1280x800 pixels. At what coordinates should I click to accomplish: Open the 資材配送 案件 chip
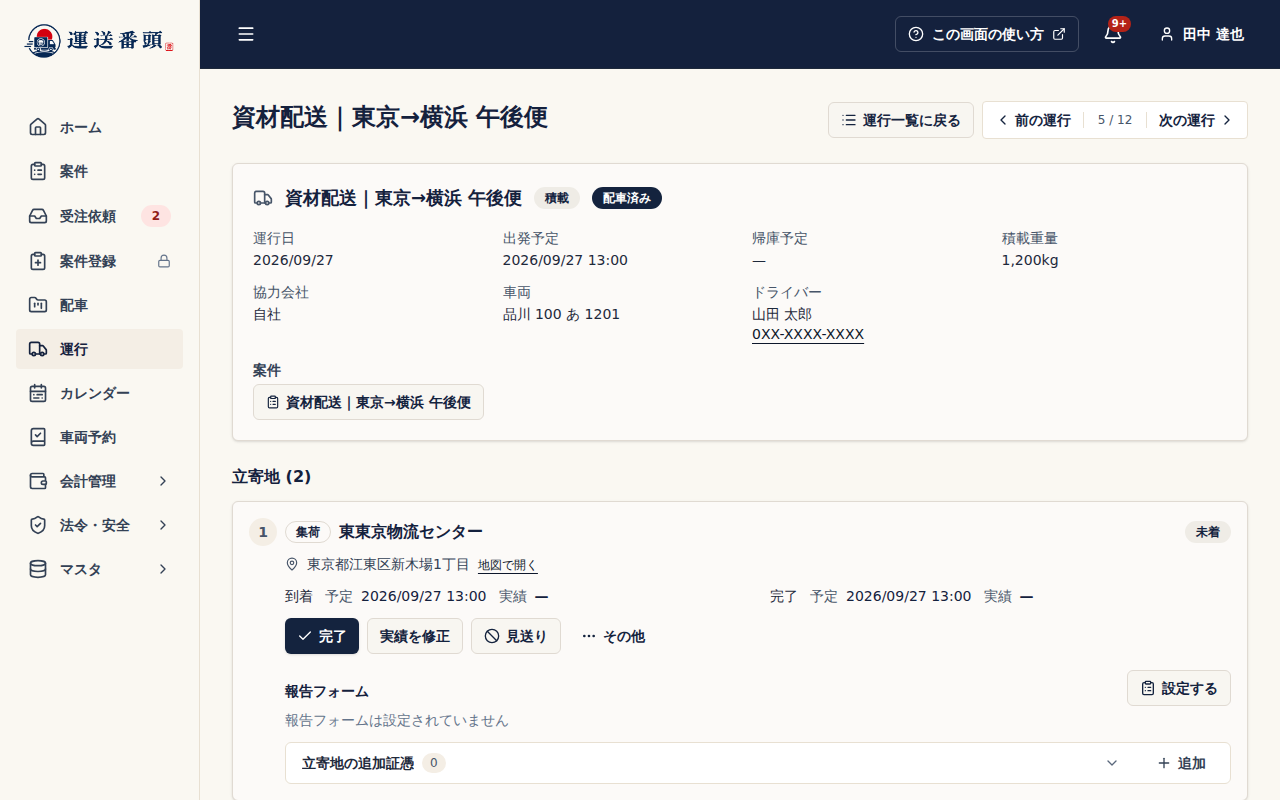(368, 402)
